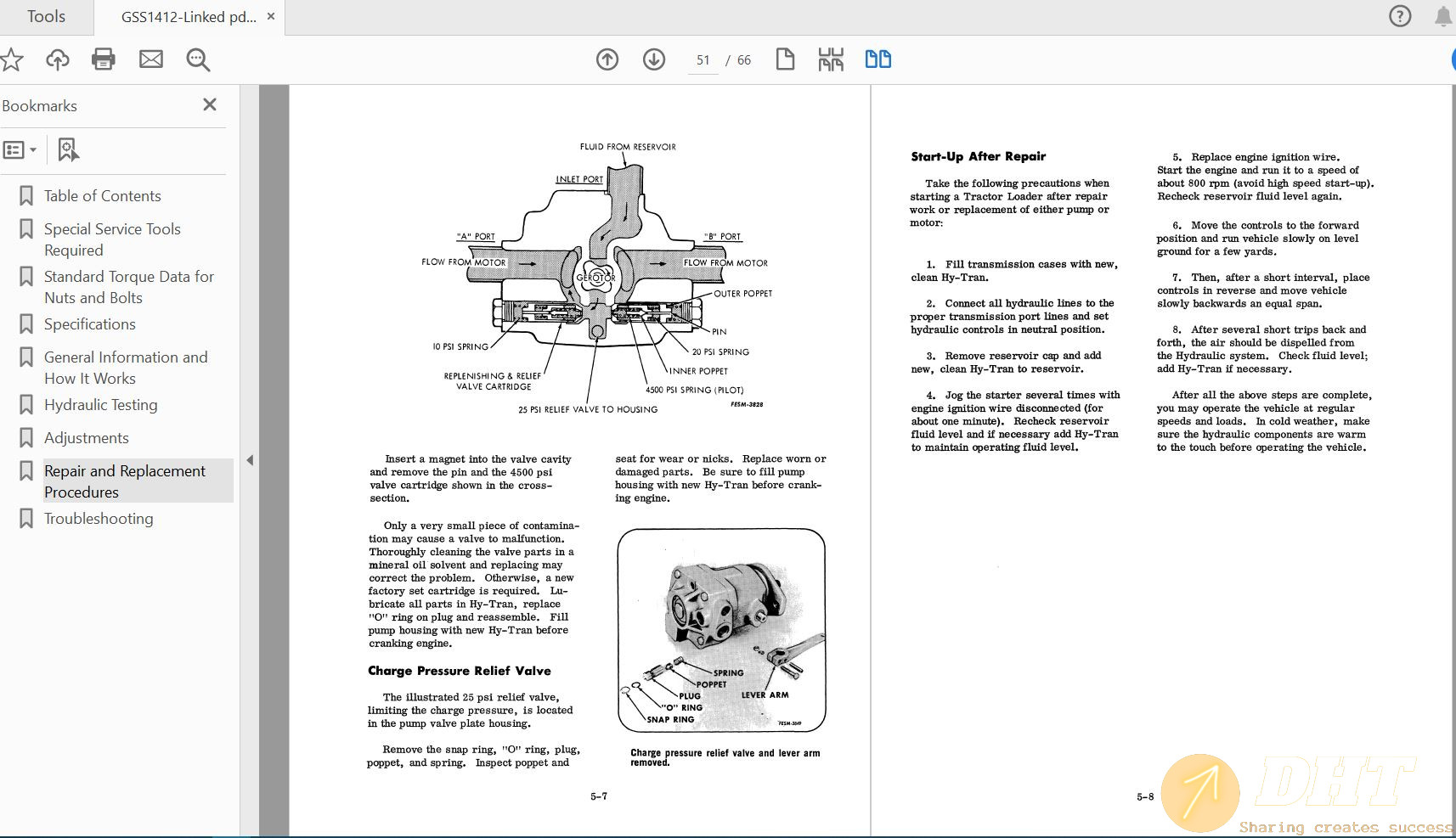Click the Start-Up After Repair heading
The height and width of the screenshot is (838, 1456).
click(979, 156)
